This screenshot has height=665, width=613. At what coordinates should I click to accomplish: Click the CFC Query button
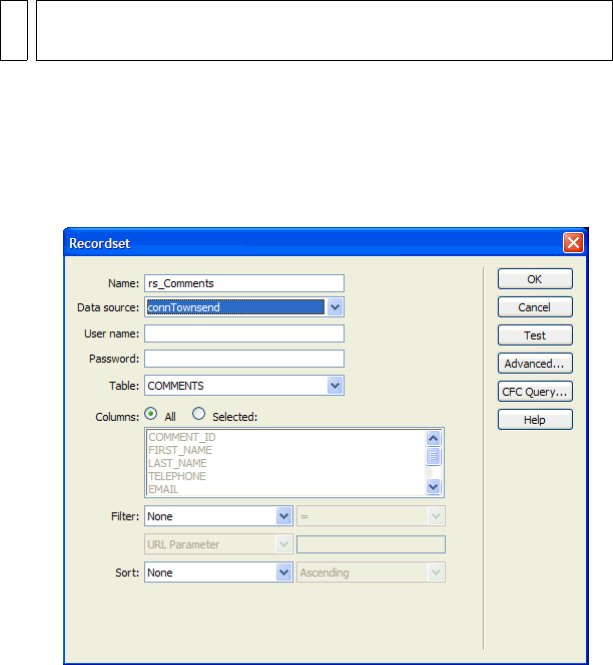click(x=535, y=391)
